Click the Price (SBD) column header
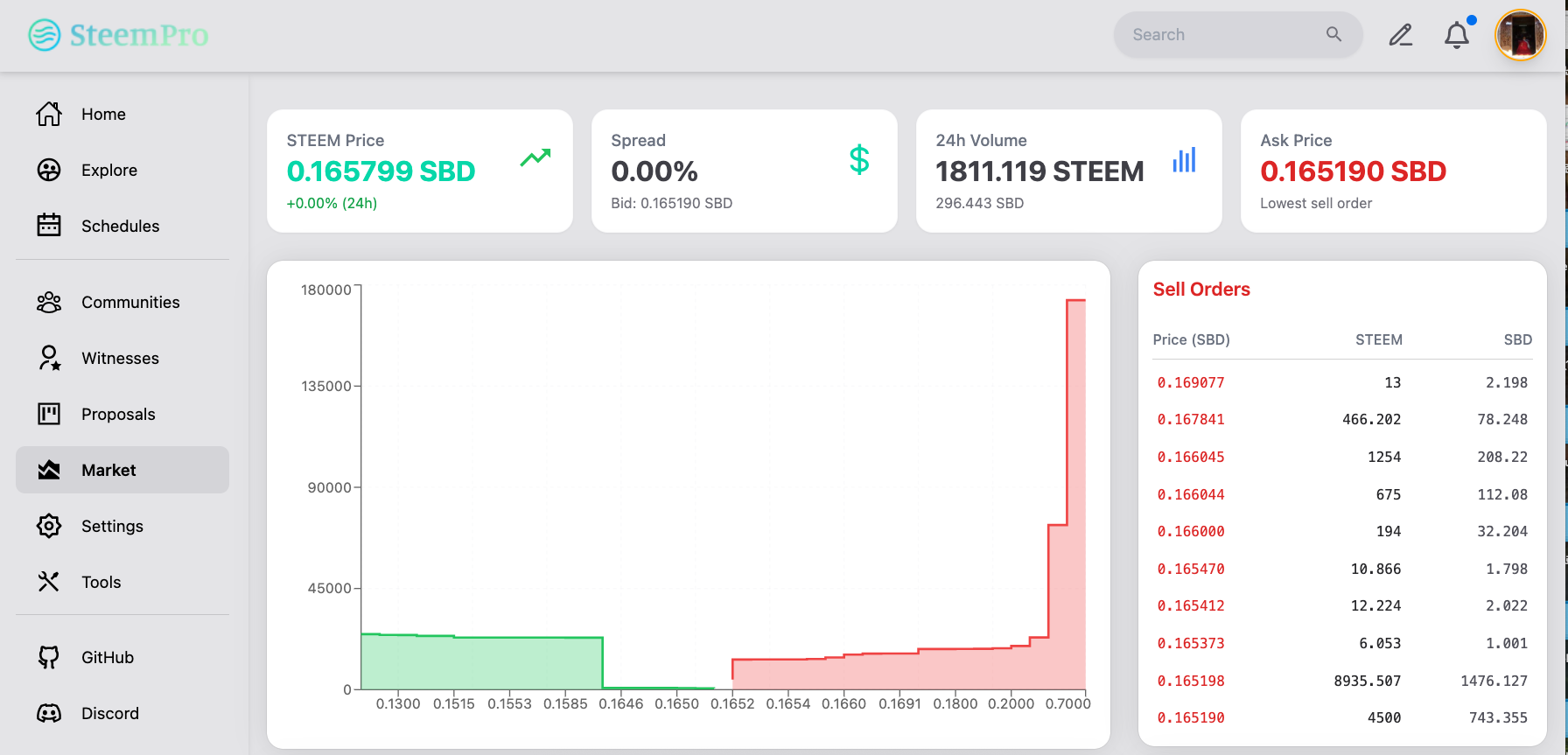Image resolution: width=1568 pixels, height=755 pixels. 1192,339
